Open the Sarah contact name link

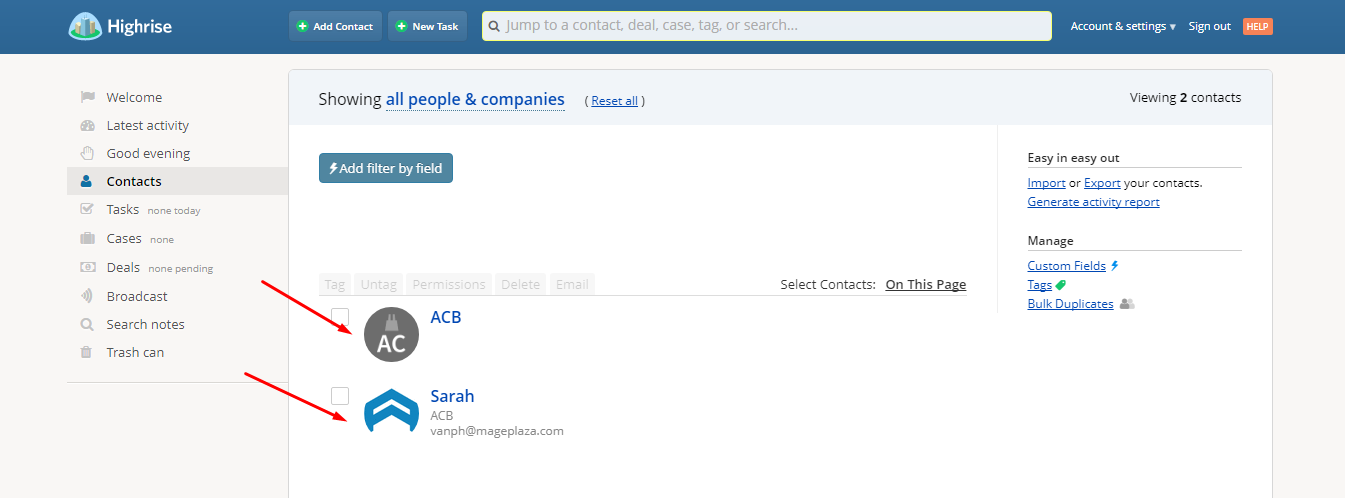click(x=452, y=396)
